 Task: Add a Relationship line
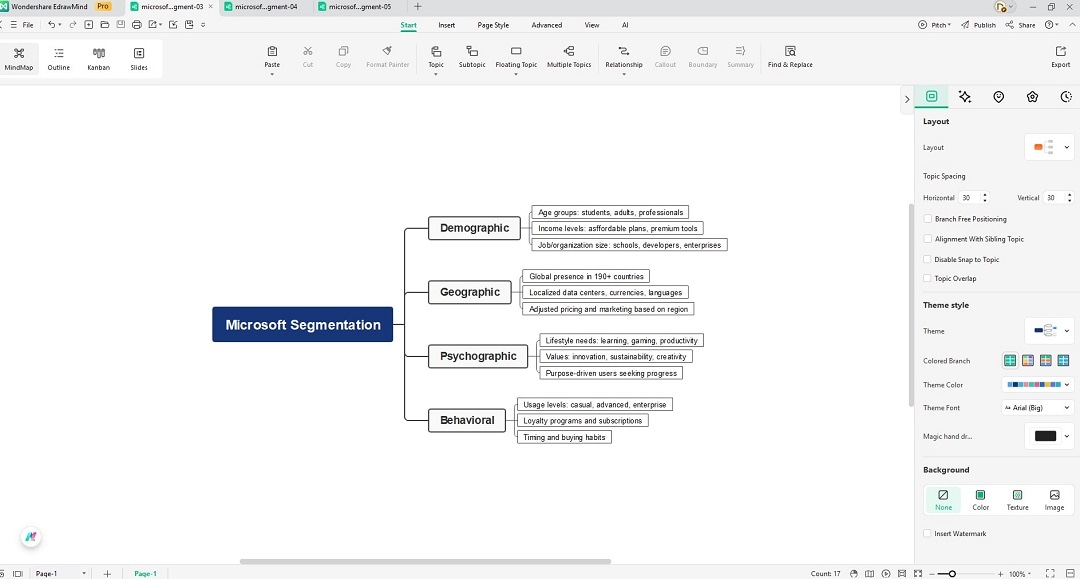click(623, 57)
